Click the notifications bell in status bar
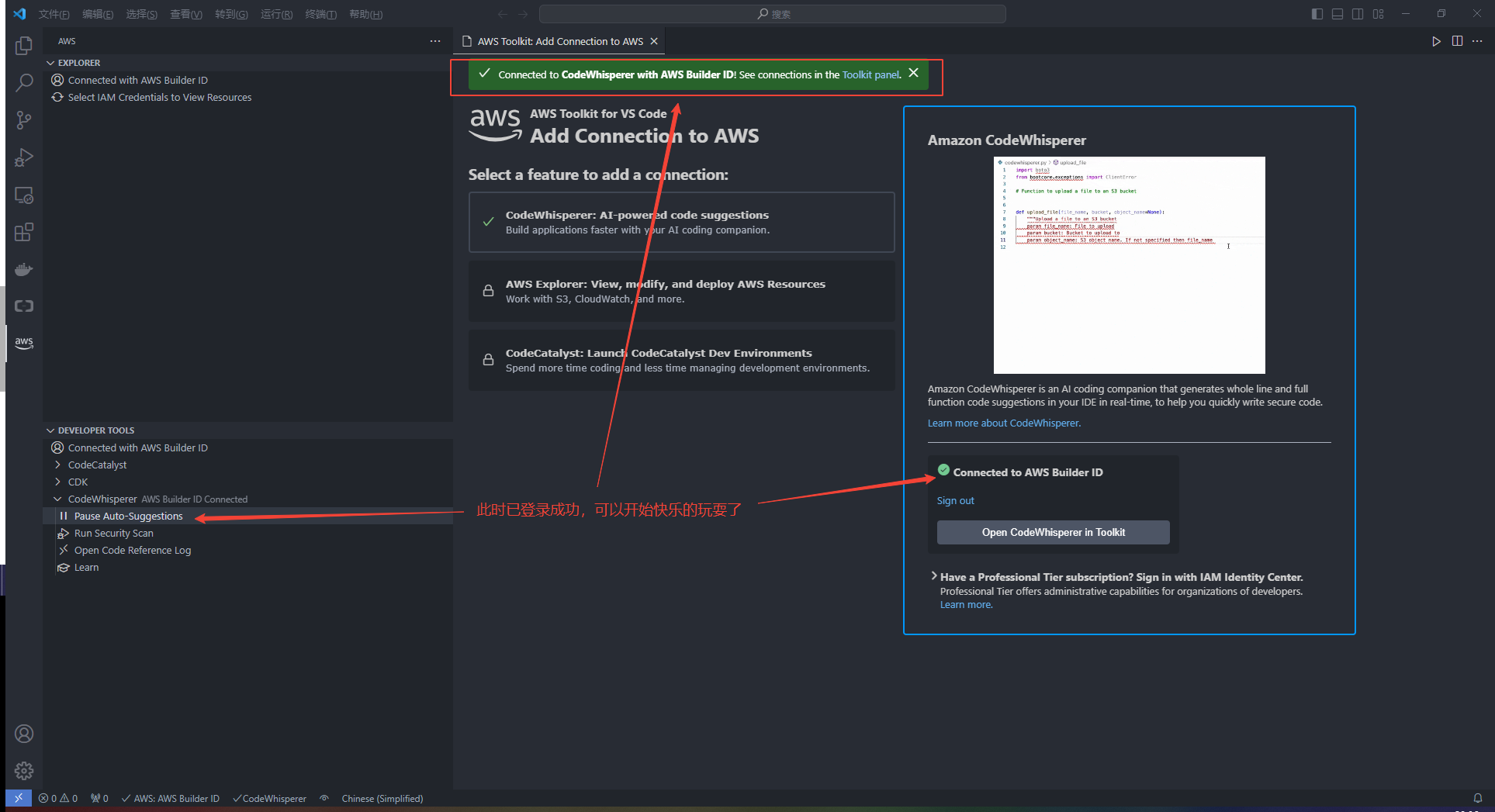Screen dimensions: 1495x812 1478,798
